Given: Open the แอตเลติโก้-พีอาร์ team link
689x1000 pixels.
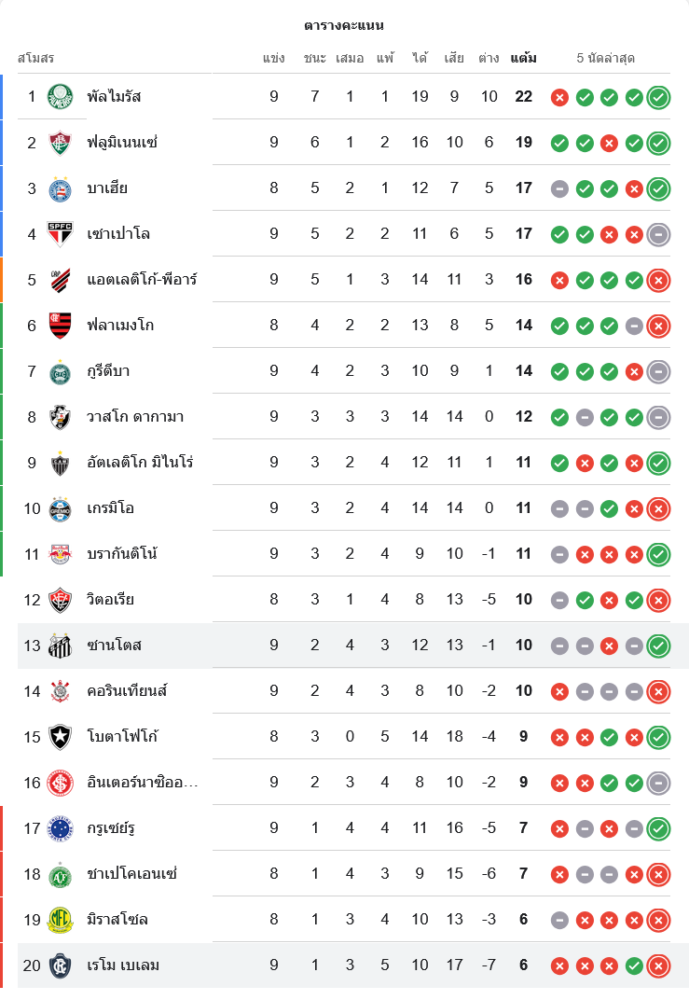Looking at the screenshot, I should (x=141, y=280).
